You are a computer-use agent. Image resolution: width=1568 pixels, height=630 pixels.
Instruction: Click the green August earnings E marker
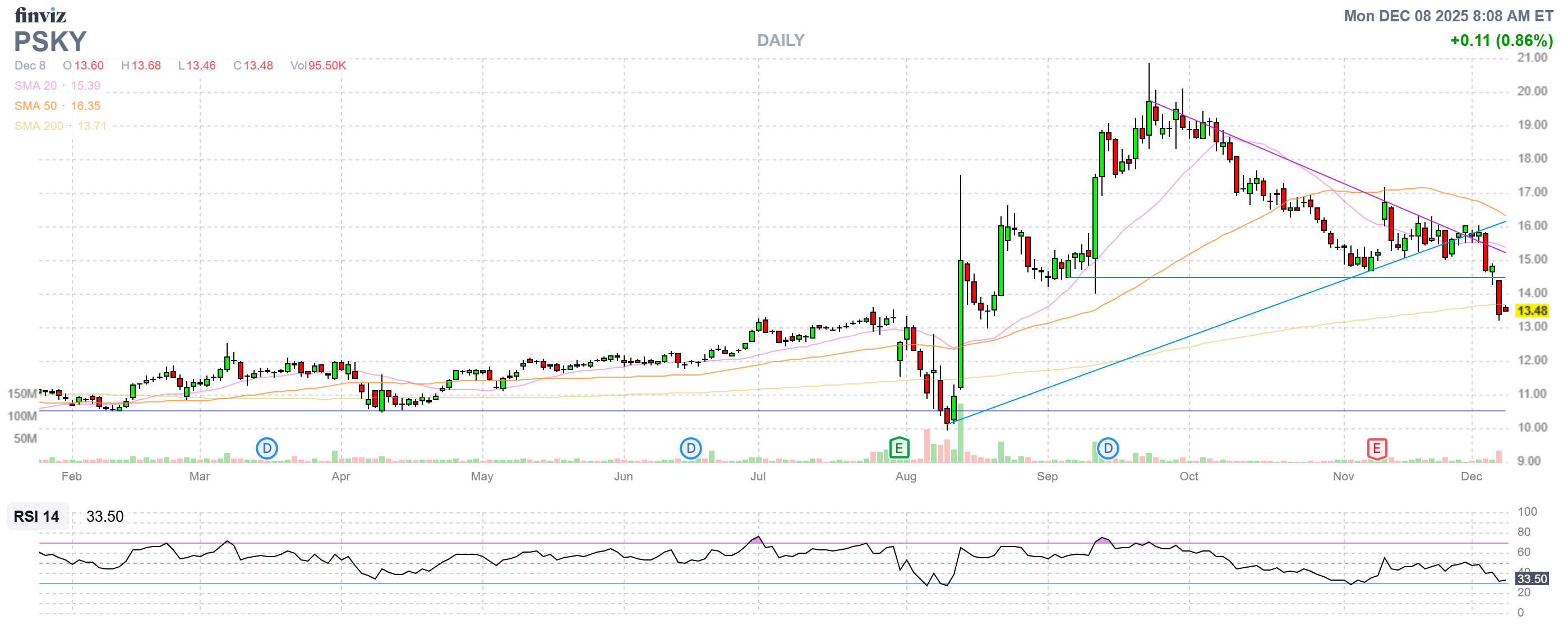coord(899,448)
